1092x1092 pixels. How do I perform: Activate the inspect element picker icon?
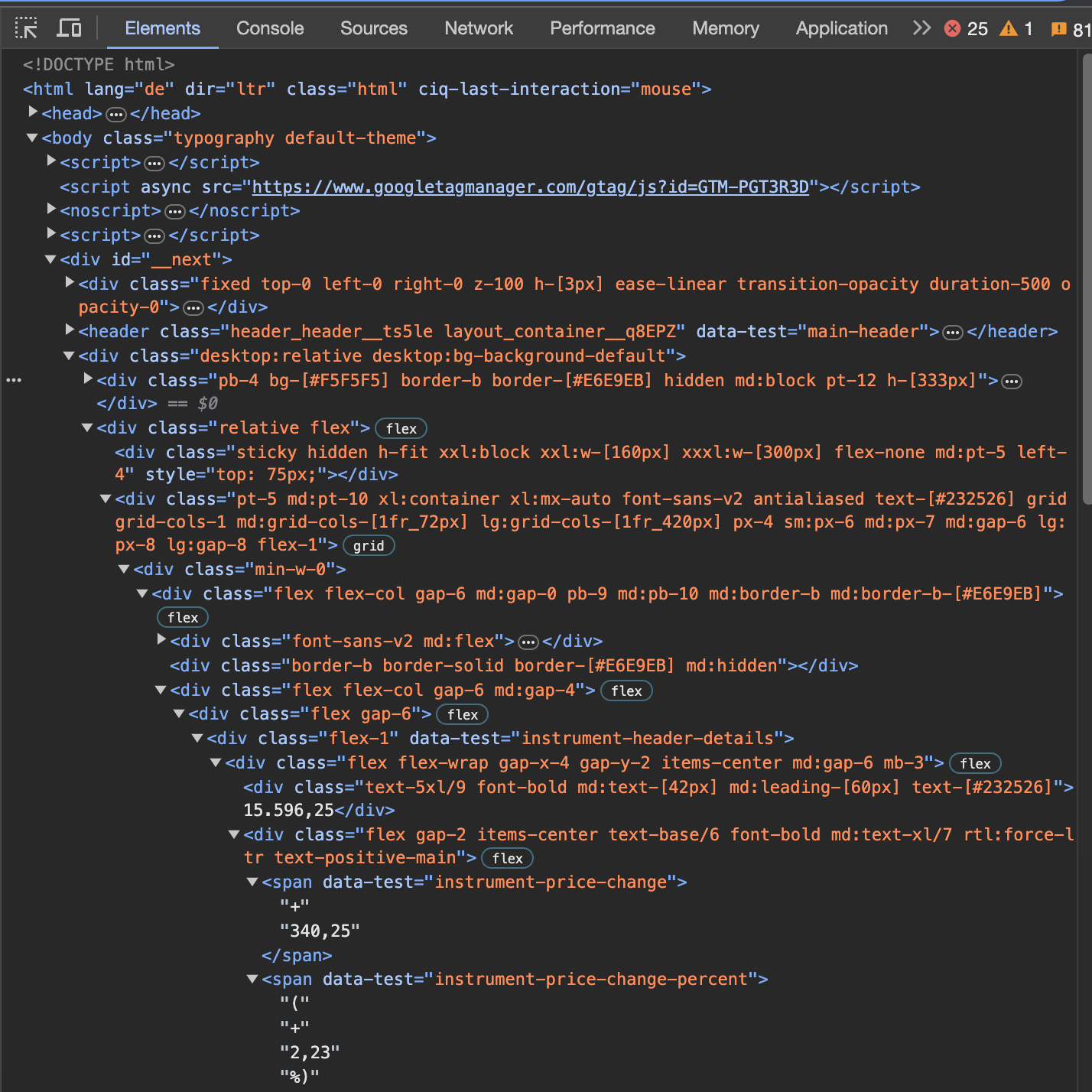pyautogui.click(x=26, y=28)
